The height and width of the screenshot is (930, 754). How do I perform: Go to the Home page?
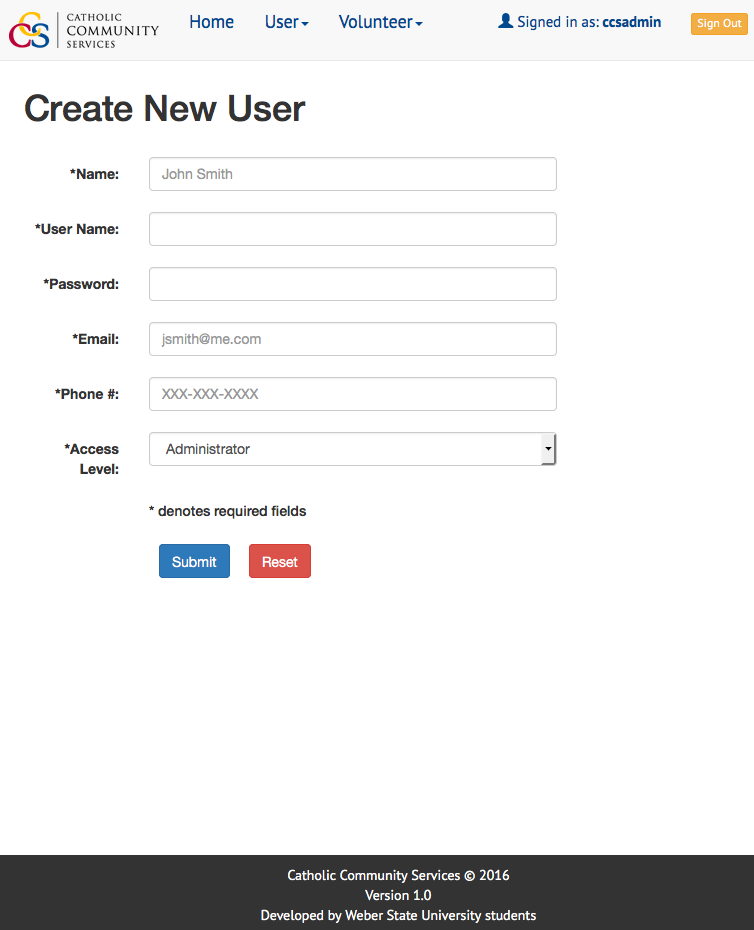point(211,23)
